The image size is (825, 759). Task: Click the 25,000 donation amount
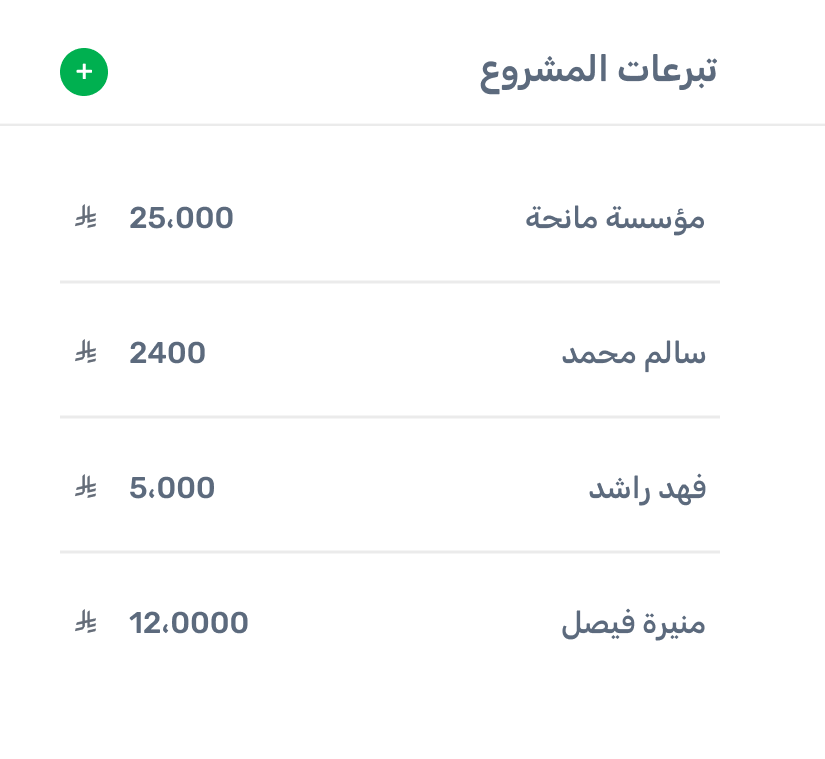pos(181,218)
